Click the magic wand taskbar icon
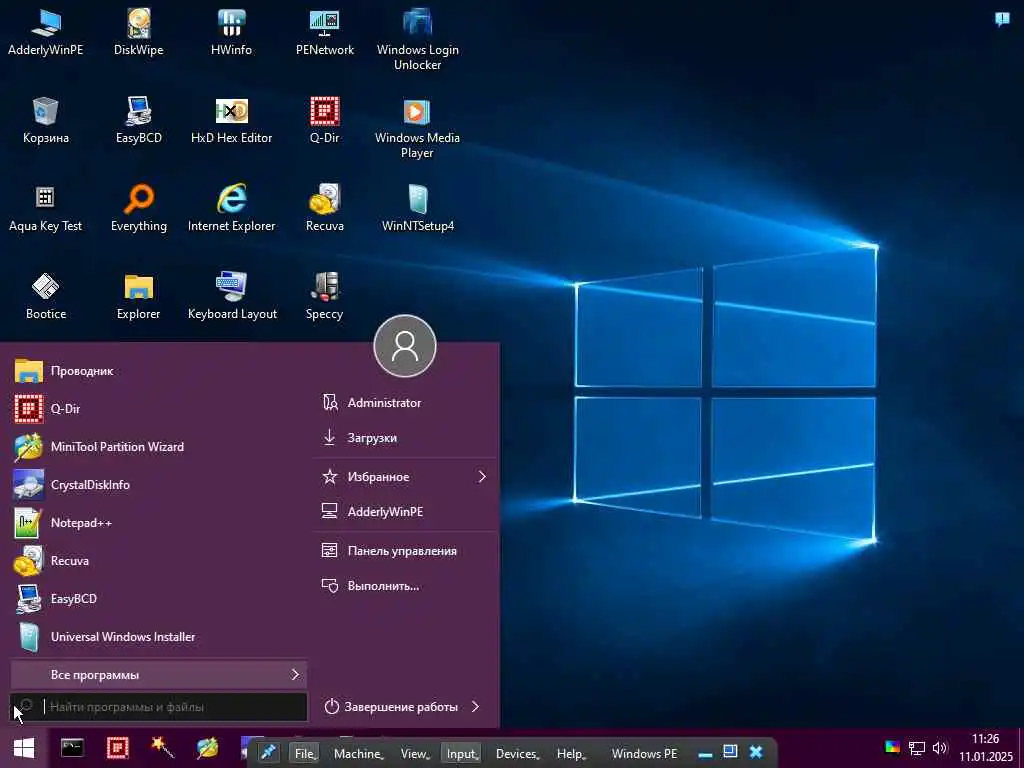This screenshot has height=768, width=1024. click(x=162, y=748)
